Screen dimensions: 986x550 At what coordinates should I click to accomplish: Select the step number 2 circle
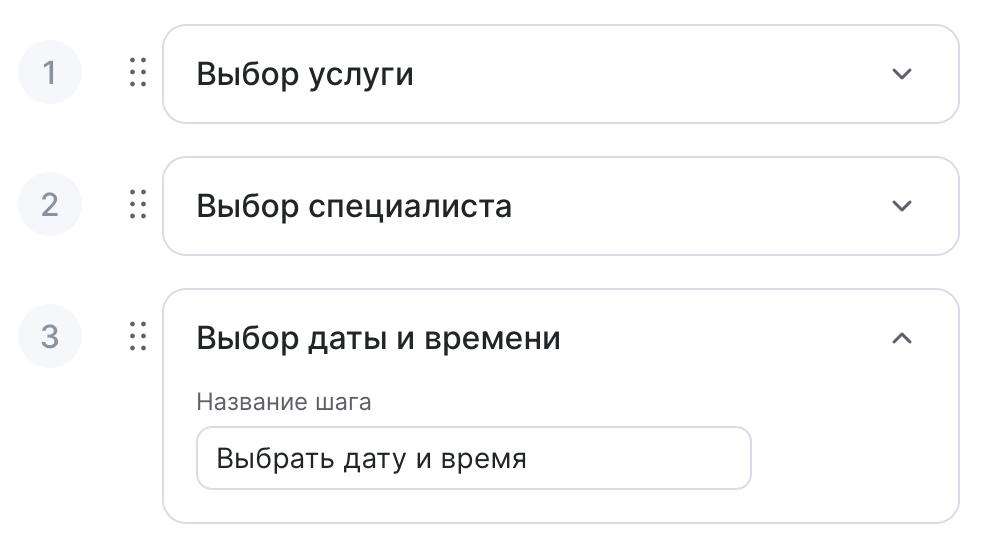[50, 206]
